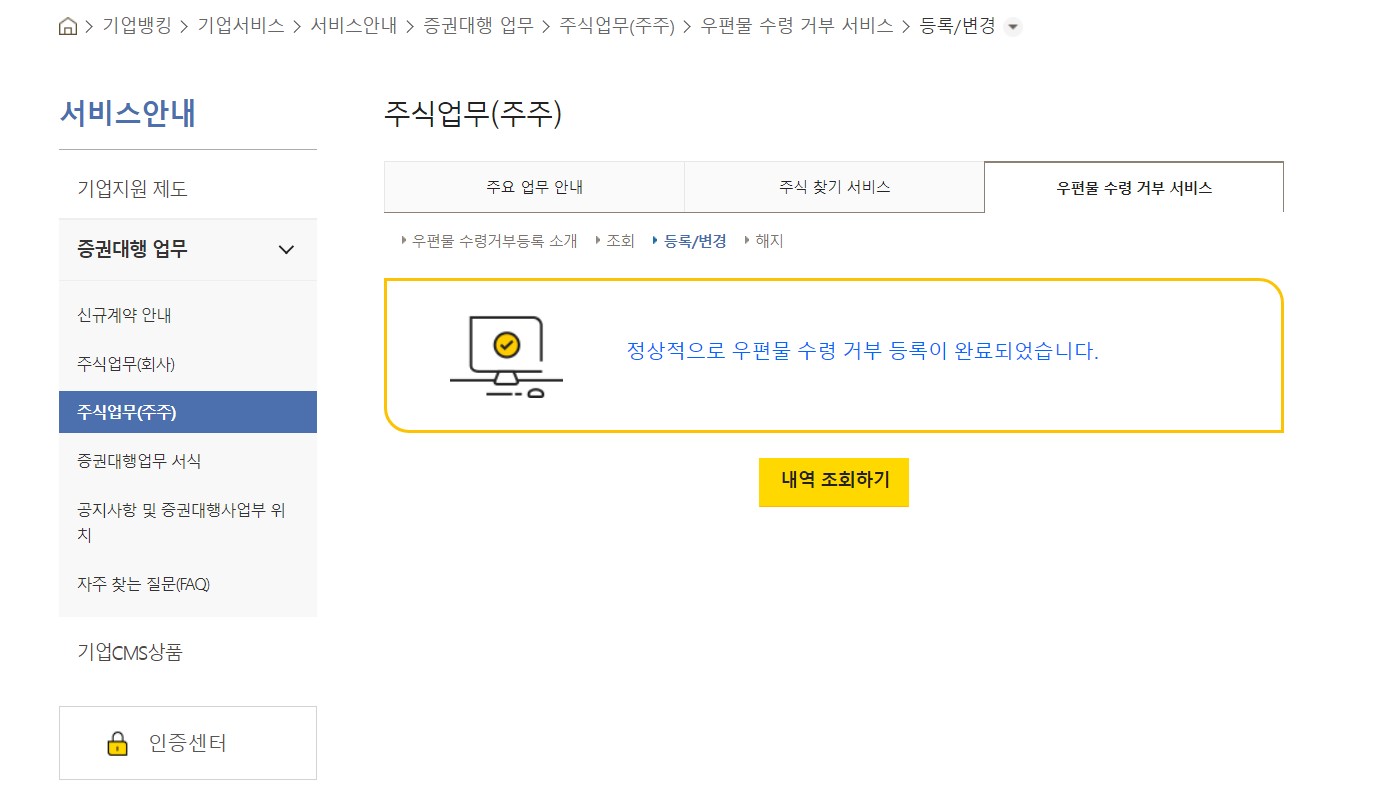The width and height of the screenshot is (1398, 807).
Task: Click the 내역 조회하기 button
Action: point(834,482)
